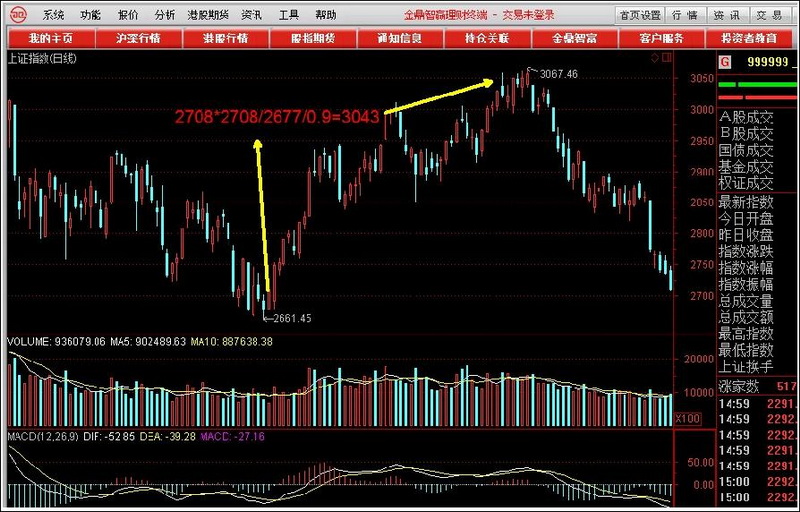
Task: Click the red G icon beside 999999
Action: 724,62
